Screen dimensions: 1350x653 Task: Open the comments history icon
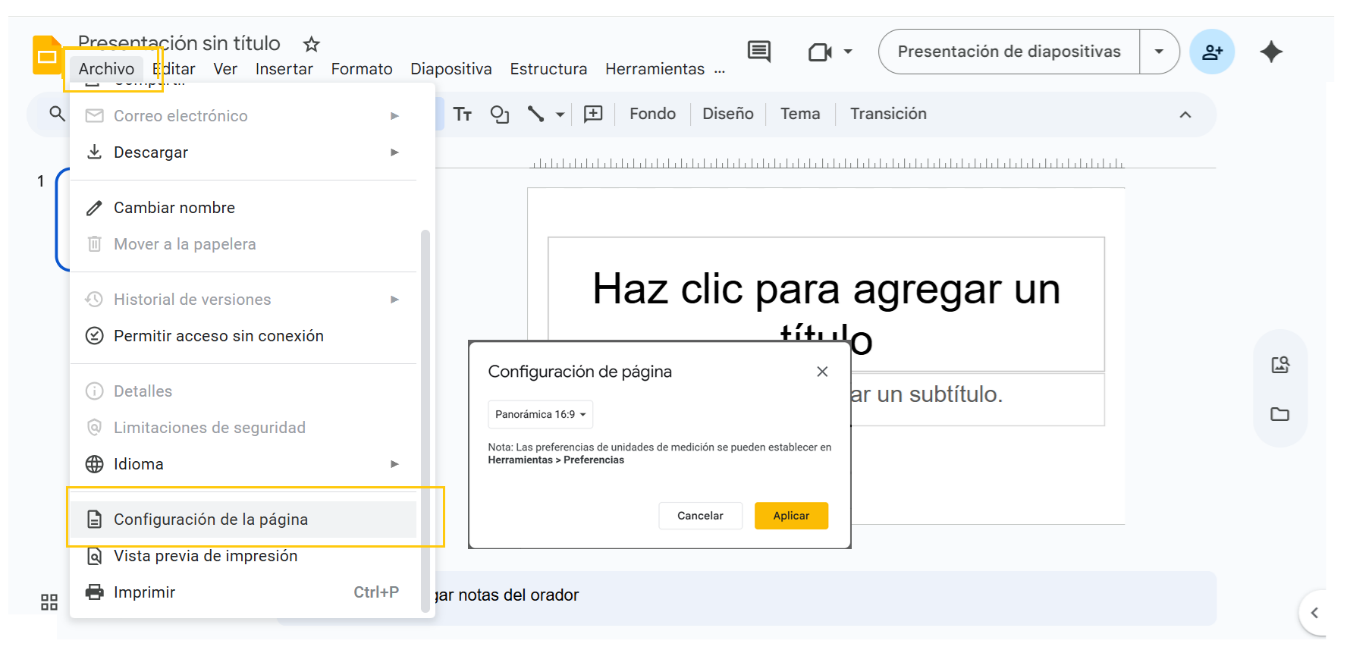759,52
